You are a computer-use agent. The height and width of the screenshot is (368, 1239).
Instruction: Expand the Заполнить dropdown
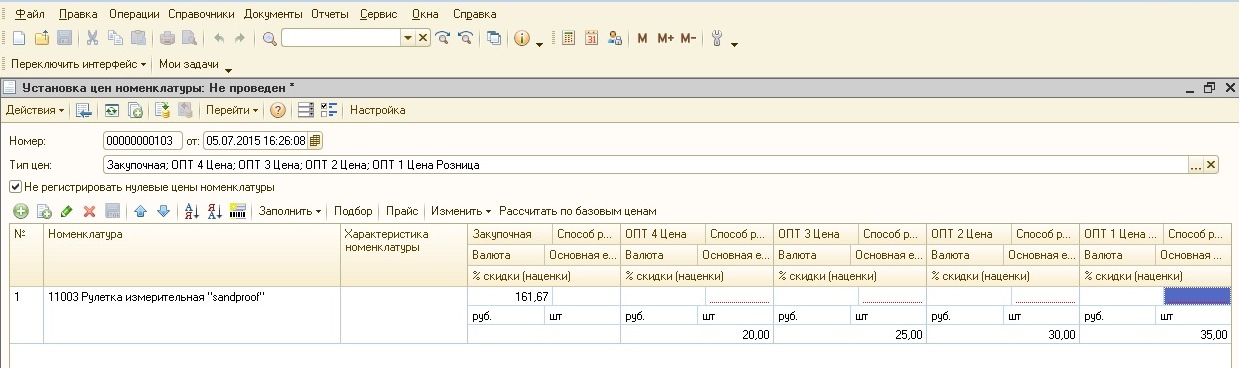[290, 211]
